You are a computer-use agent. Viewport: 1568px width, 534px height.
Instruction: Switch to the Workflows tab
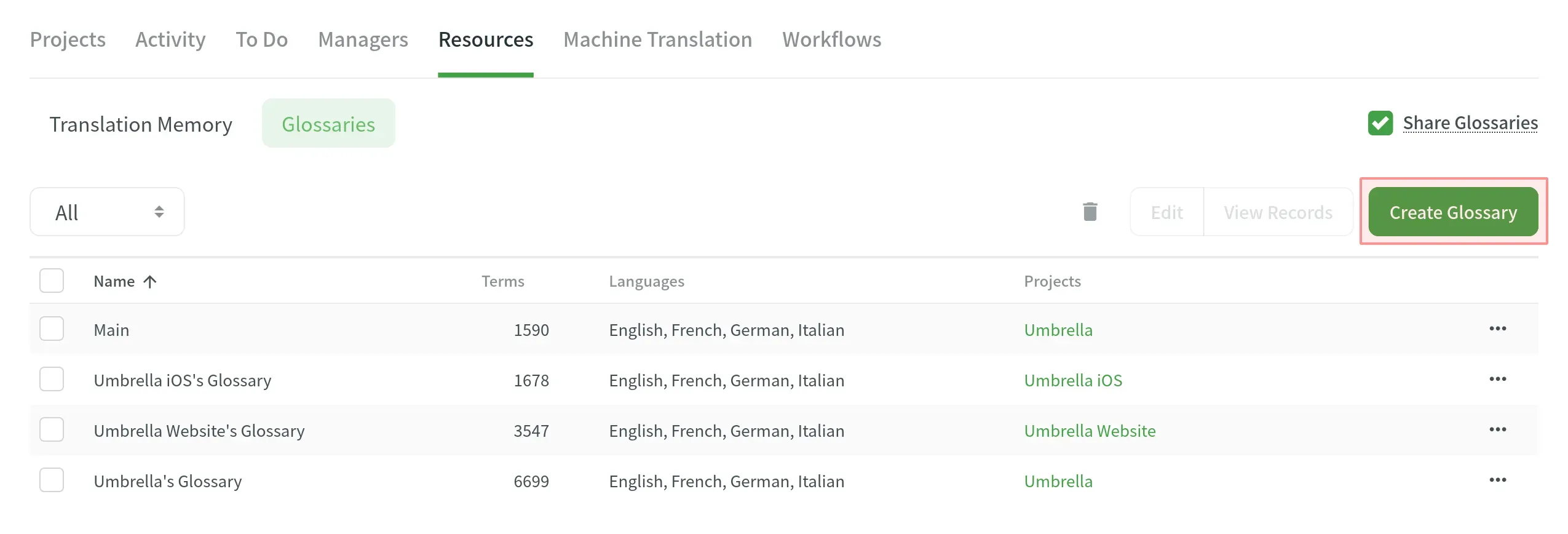tap(831, 39)
